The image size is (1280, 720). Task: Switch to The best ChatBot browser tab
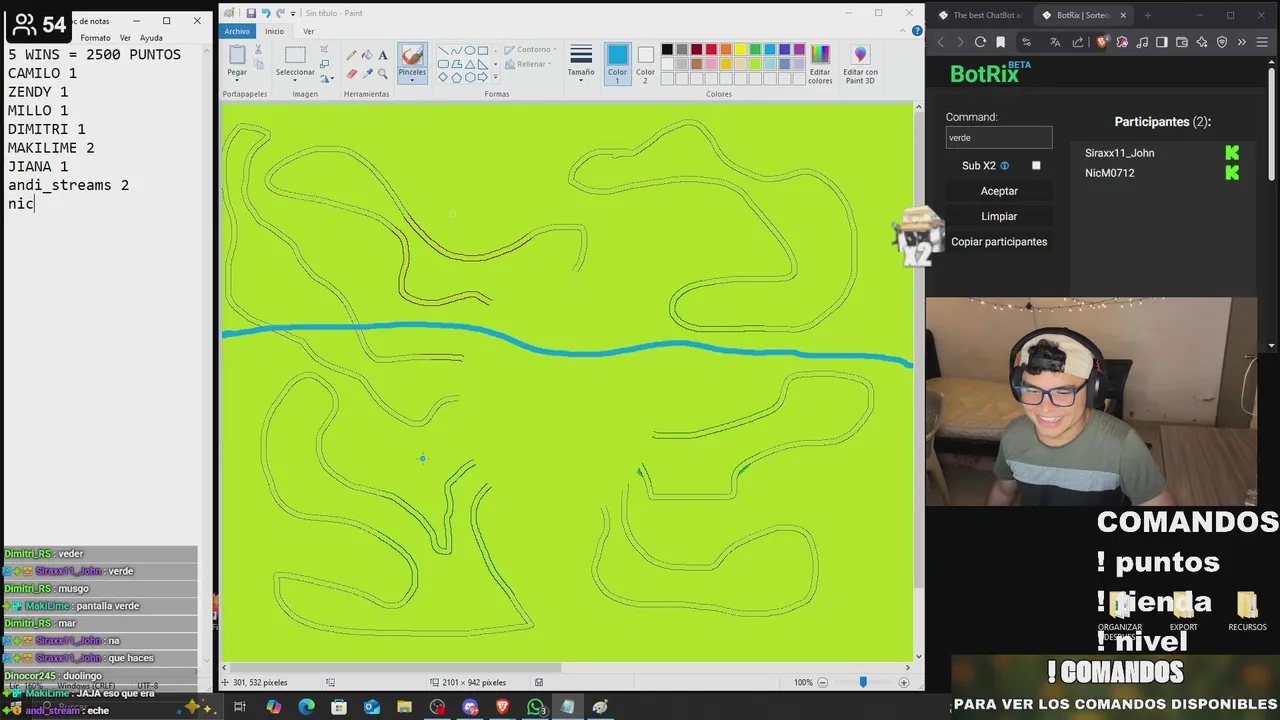980,15
